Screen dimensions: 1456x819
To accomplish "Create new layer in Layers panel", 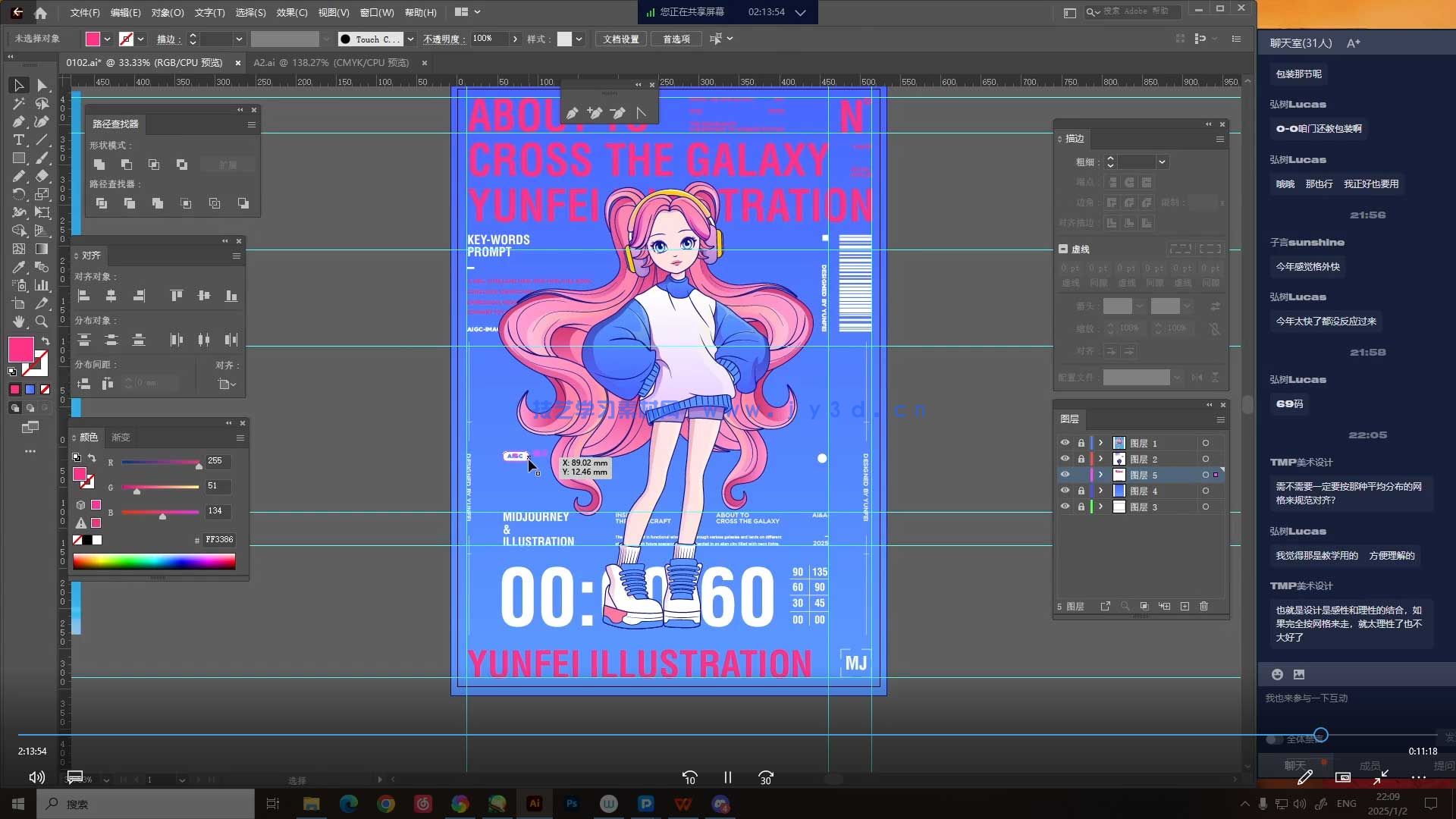I will [x=1185, y=607].
